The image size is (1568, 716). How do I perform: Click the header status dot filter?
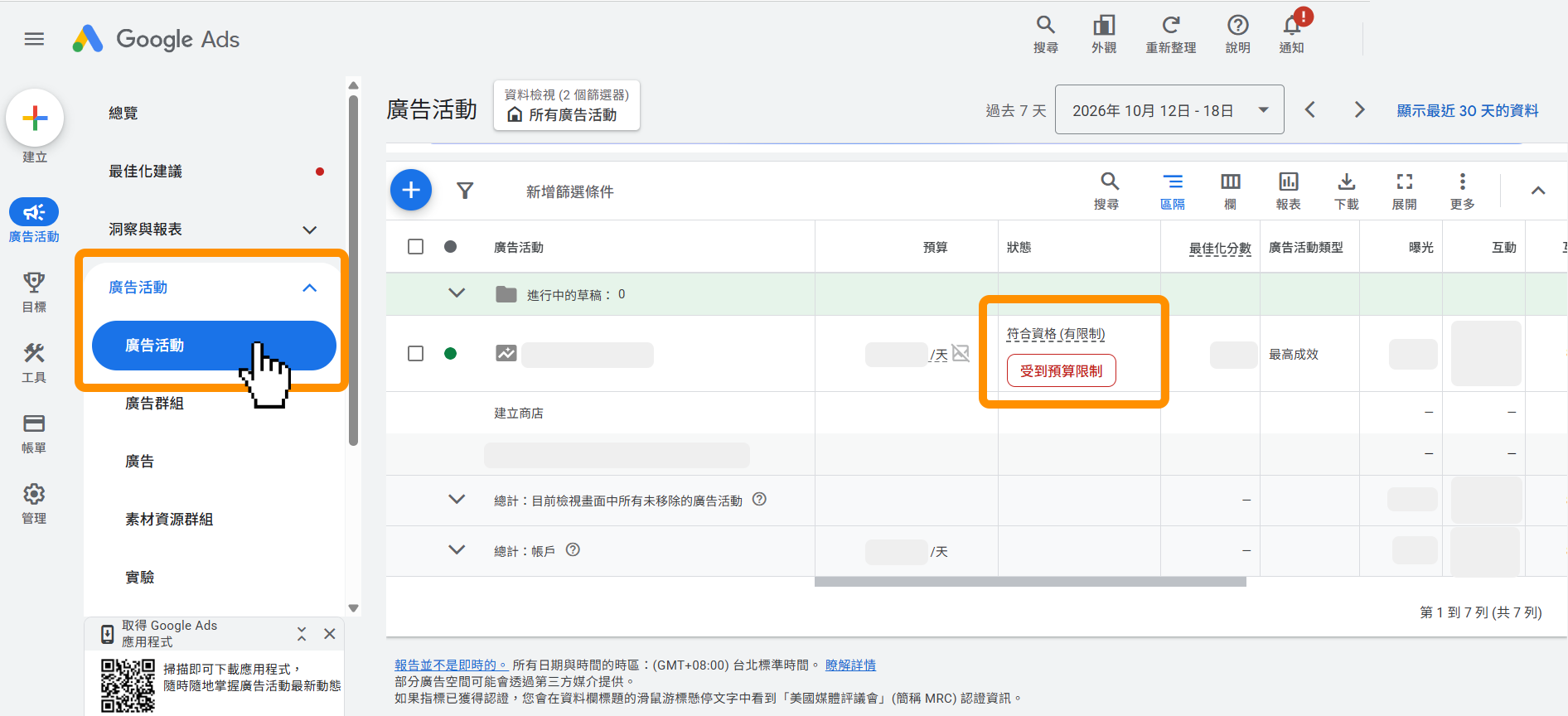[x=451, y=247]
